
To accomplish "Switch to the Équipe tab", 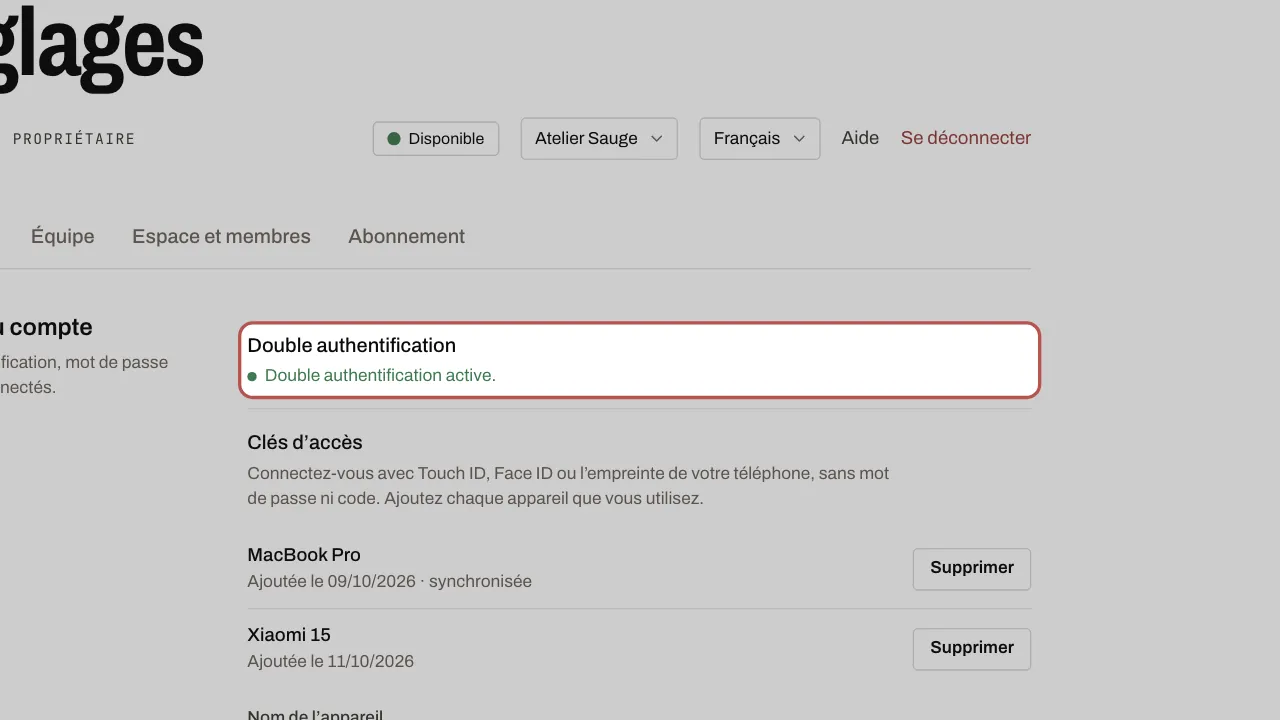I will 63,236.
